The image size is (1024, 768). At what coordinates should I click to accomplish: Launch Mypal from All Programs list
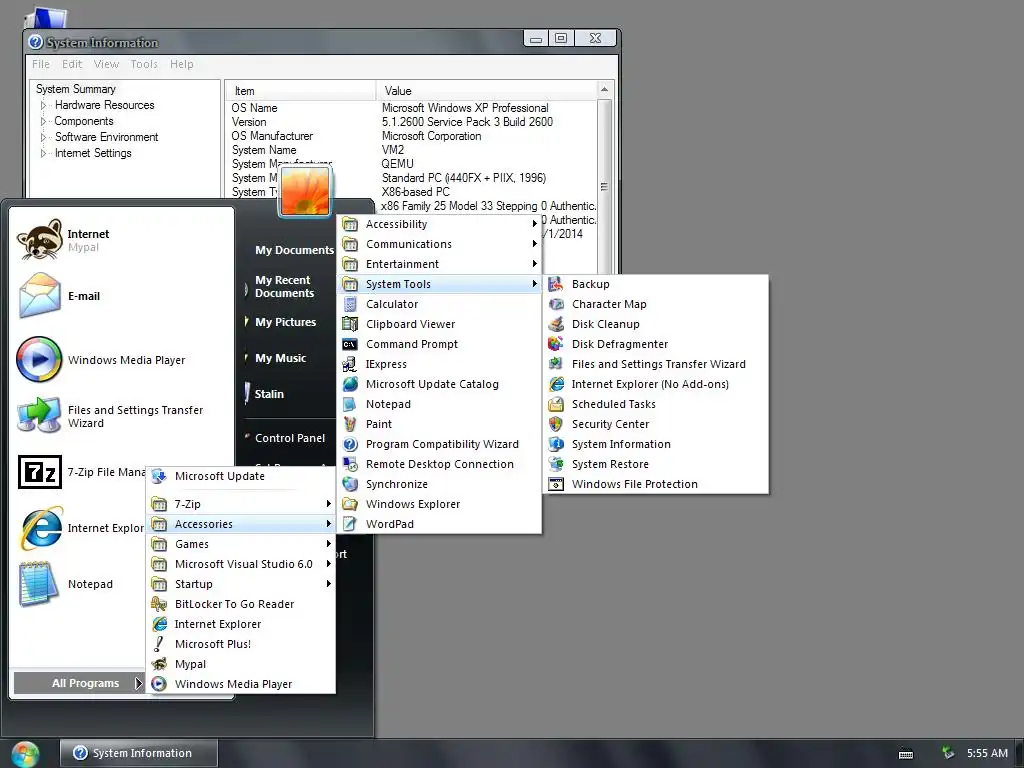click(240, 664)
